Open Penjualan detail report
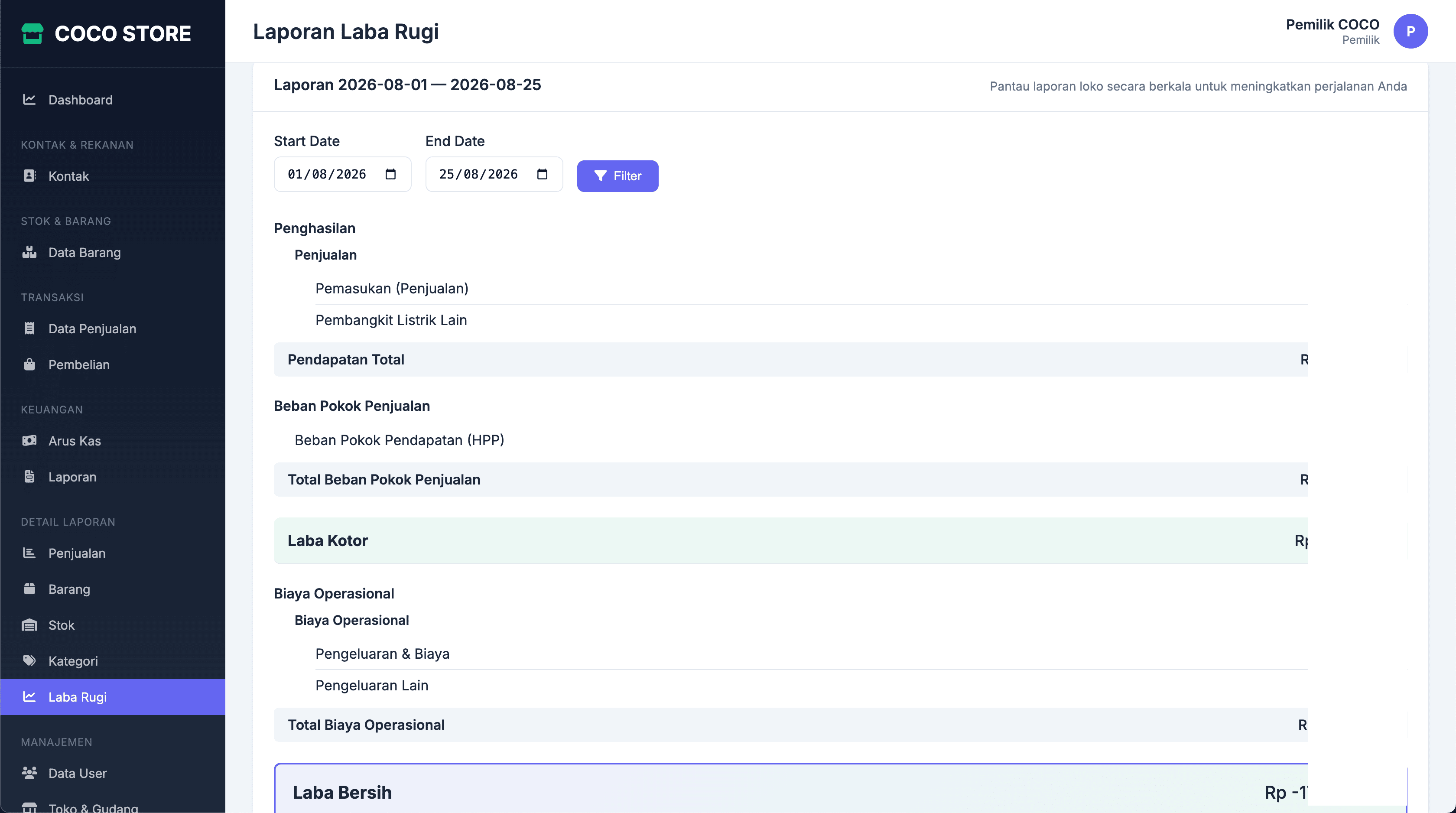1456x813 pixels. point(113,553)
